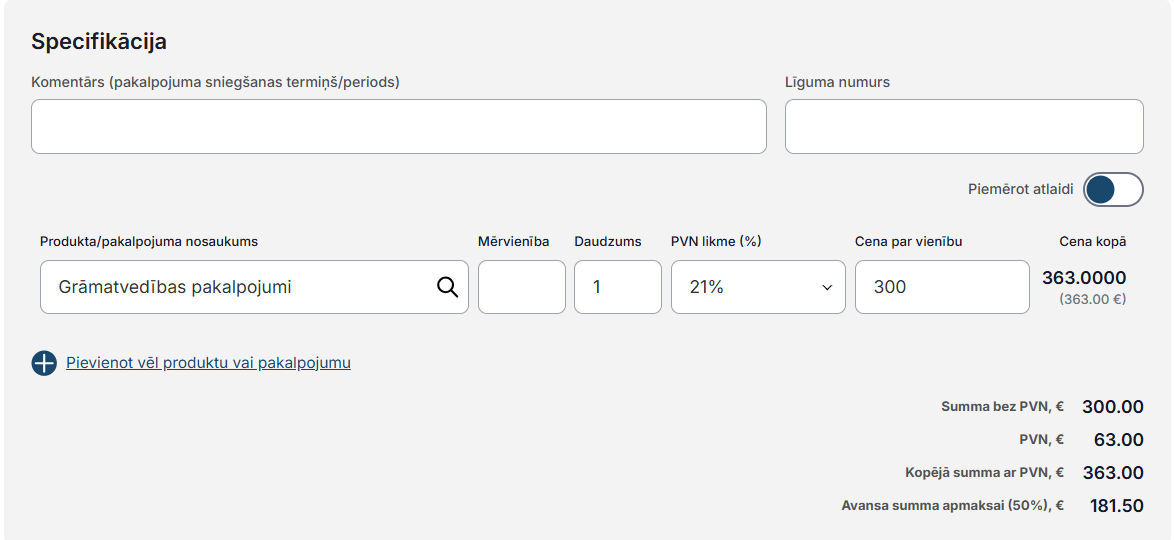This screenshot has height=540, width=1174.
Task: Click the PVN likme (%) column label
Action: [716, 241]
